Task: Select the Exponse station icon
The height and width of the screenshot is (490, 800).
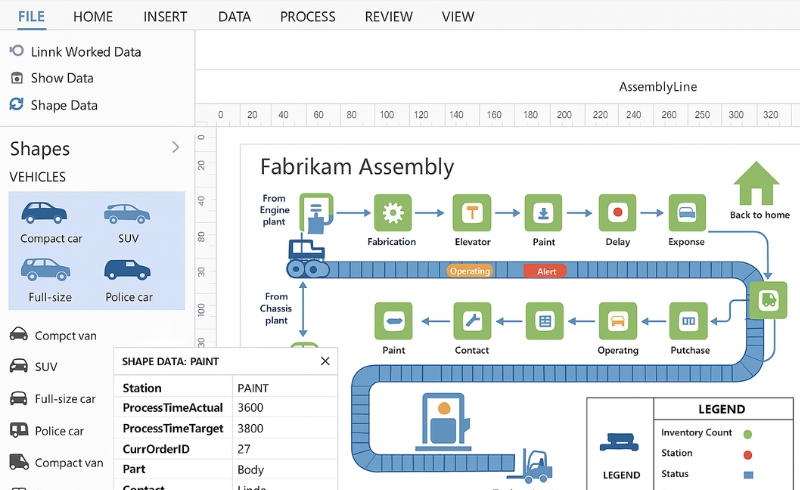Action: click(x=687, y=213)
